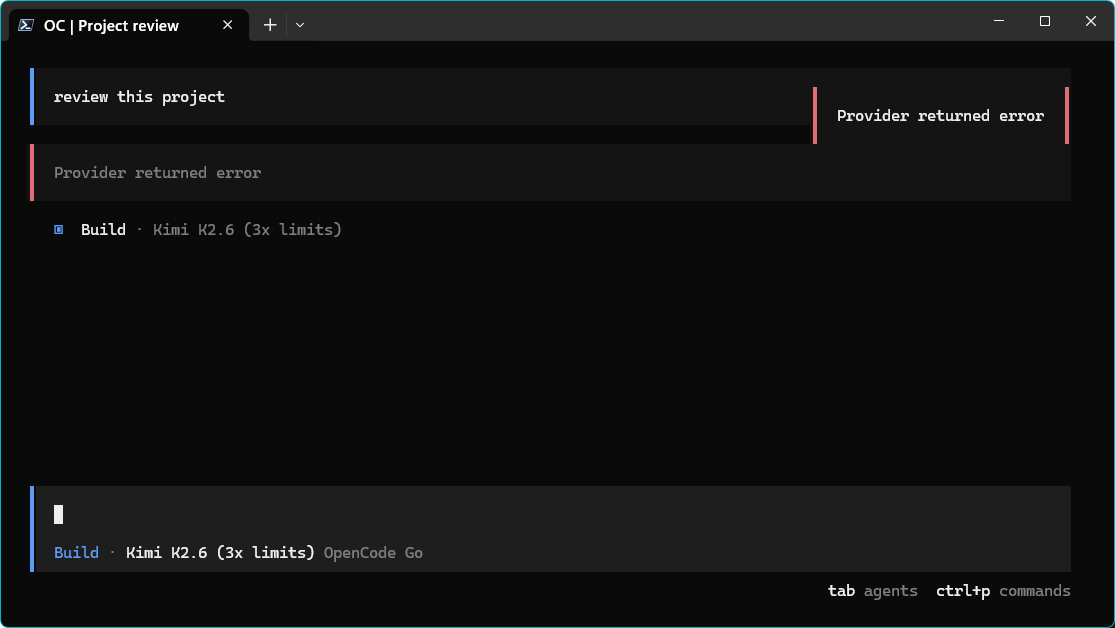Minimize the terminal window

tap(998, 21)
